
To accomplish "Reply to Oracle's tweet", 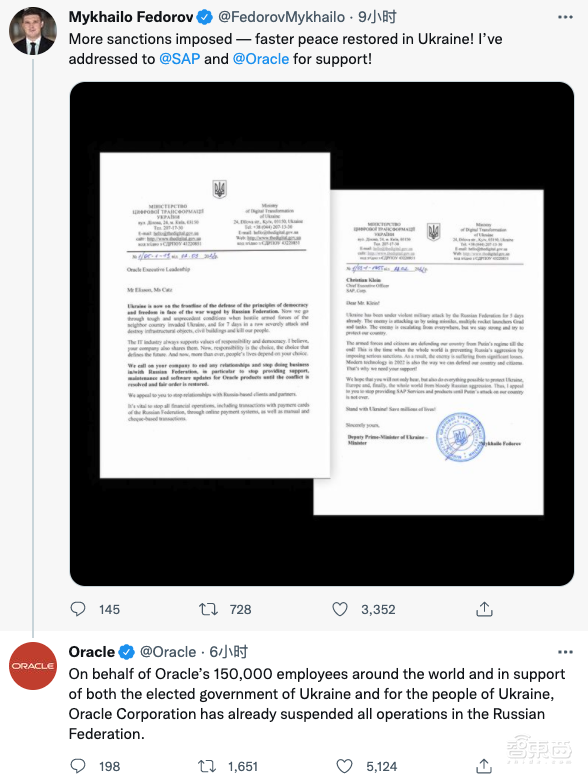I will tap(78, 766).
